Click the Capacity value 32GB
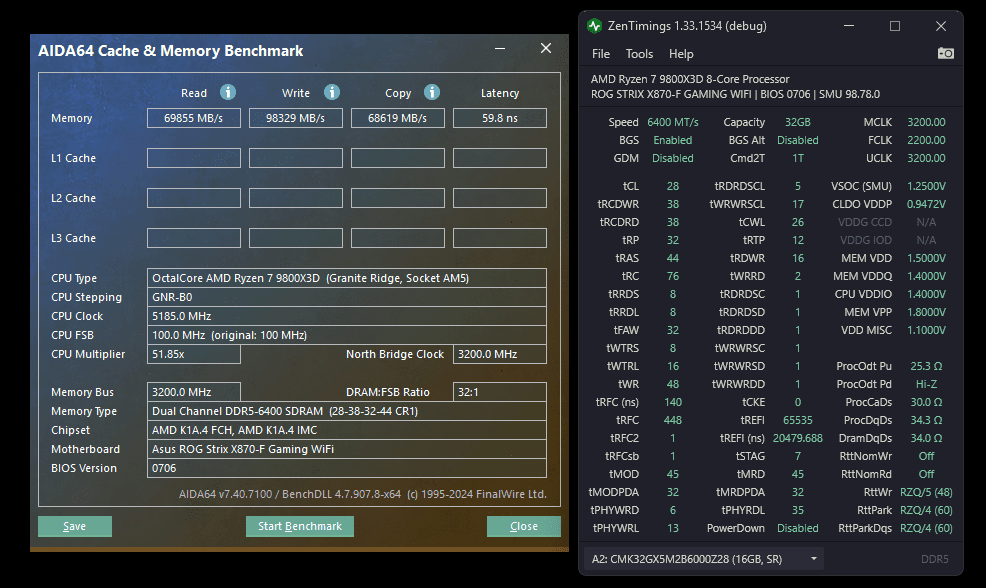986x588 pixels. point(797,122)
